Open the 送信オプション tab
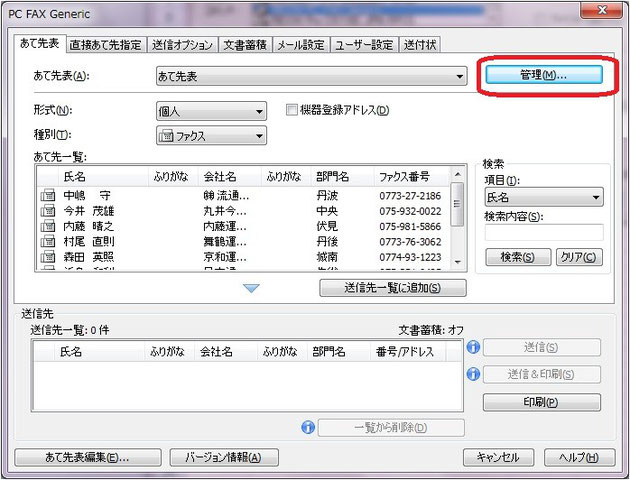The width and height of the screenshot is (630, 480). (x=182, y=45)
